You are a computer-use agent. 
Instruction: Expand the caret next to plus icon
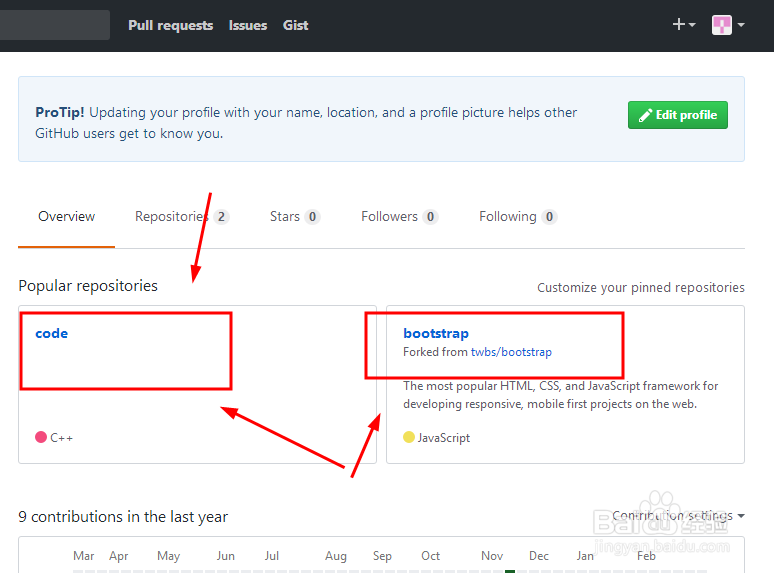point(692,25)
